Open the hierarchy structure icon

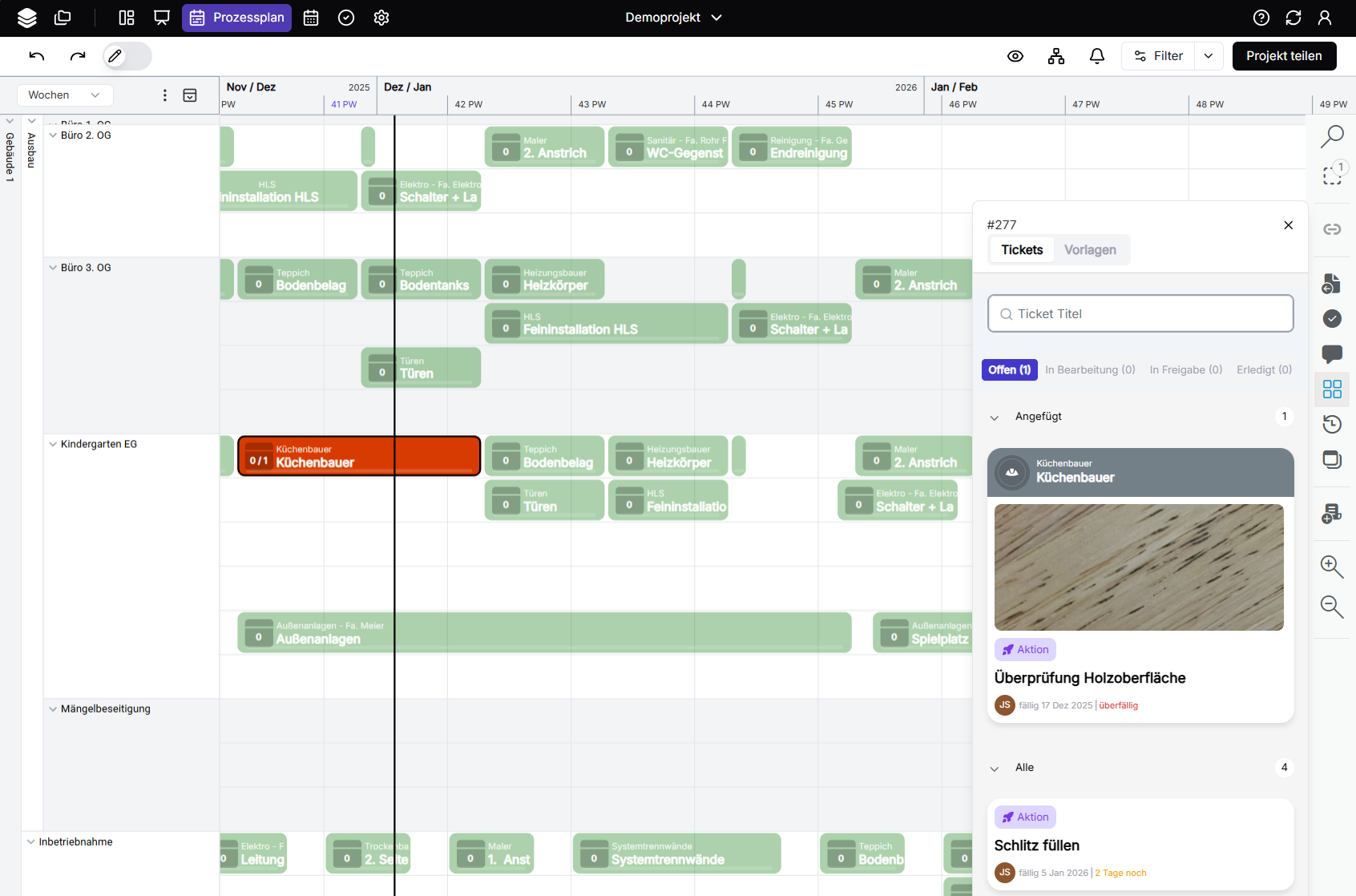1056,56
